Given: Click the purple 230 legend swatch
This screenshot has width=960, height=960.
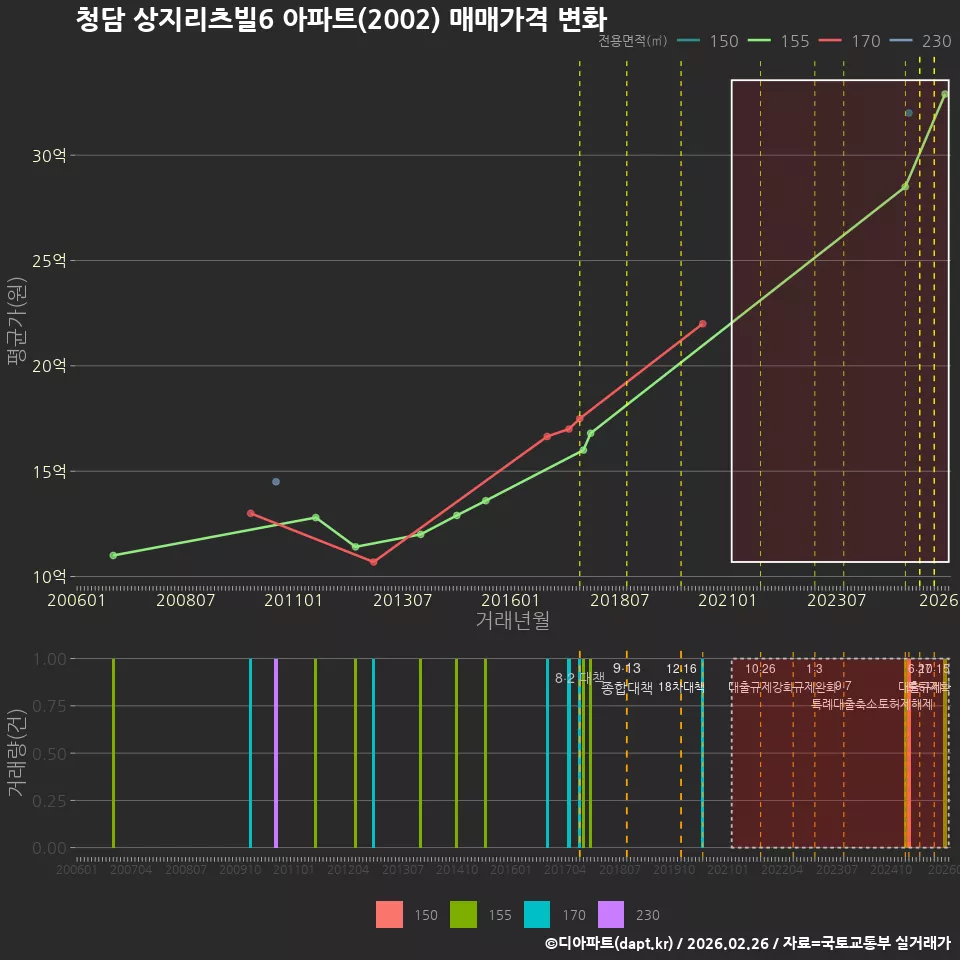Looking at the screenshot, I should click(x=611, y=915).
